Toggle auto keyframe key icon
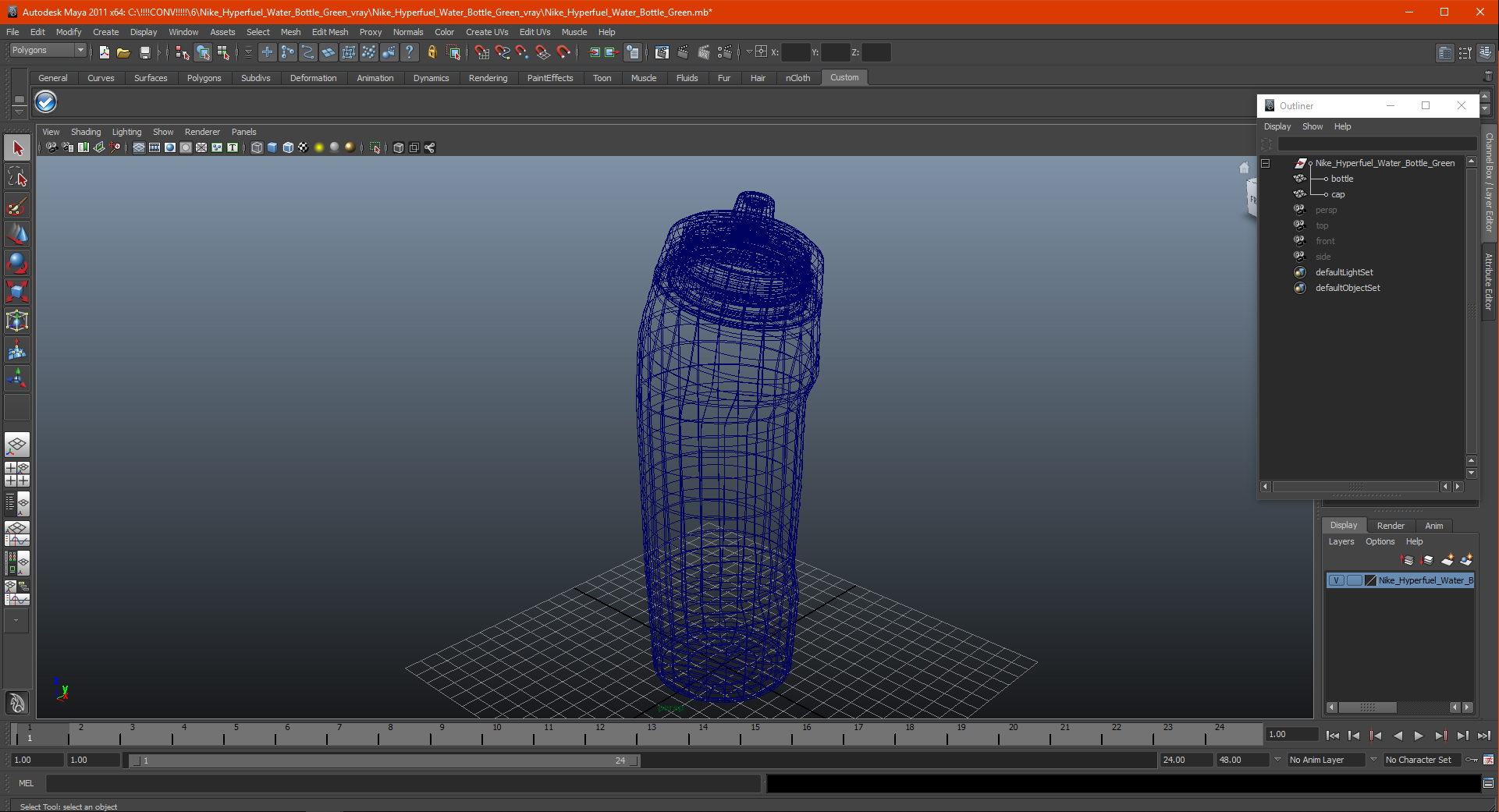The height and width of the screenshot is (812, 1499). coord(1472,760)
